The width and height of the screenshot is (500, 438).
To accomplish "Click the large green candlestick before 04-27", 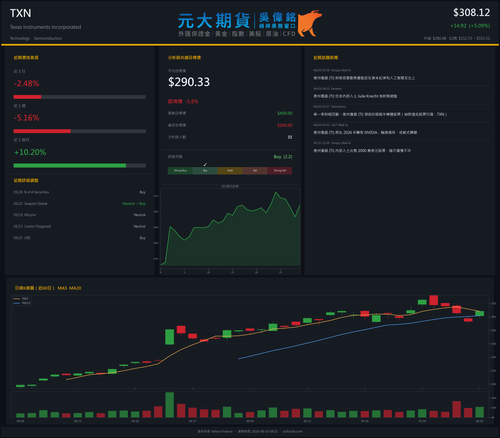I will [x=169, y=337].
